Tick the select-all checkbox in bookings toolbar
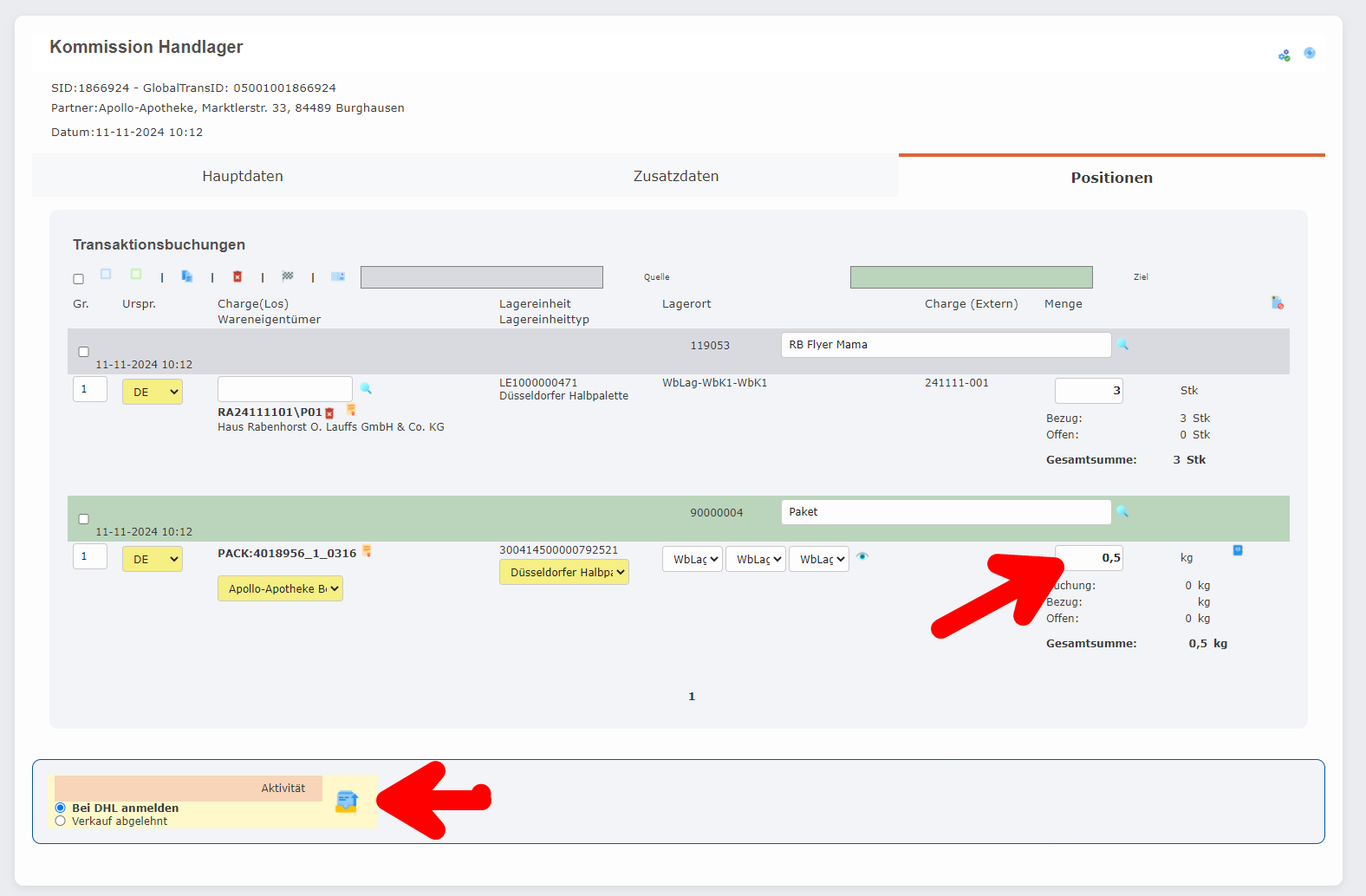The width and height of the screenshot is (1366, 896). 78,279
